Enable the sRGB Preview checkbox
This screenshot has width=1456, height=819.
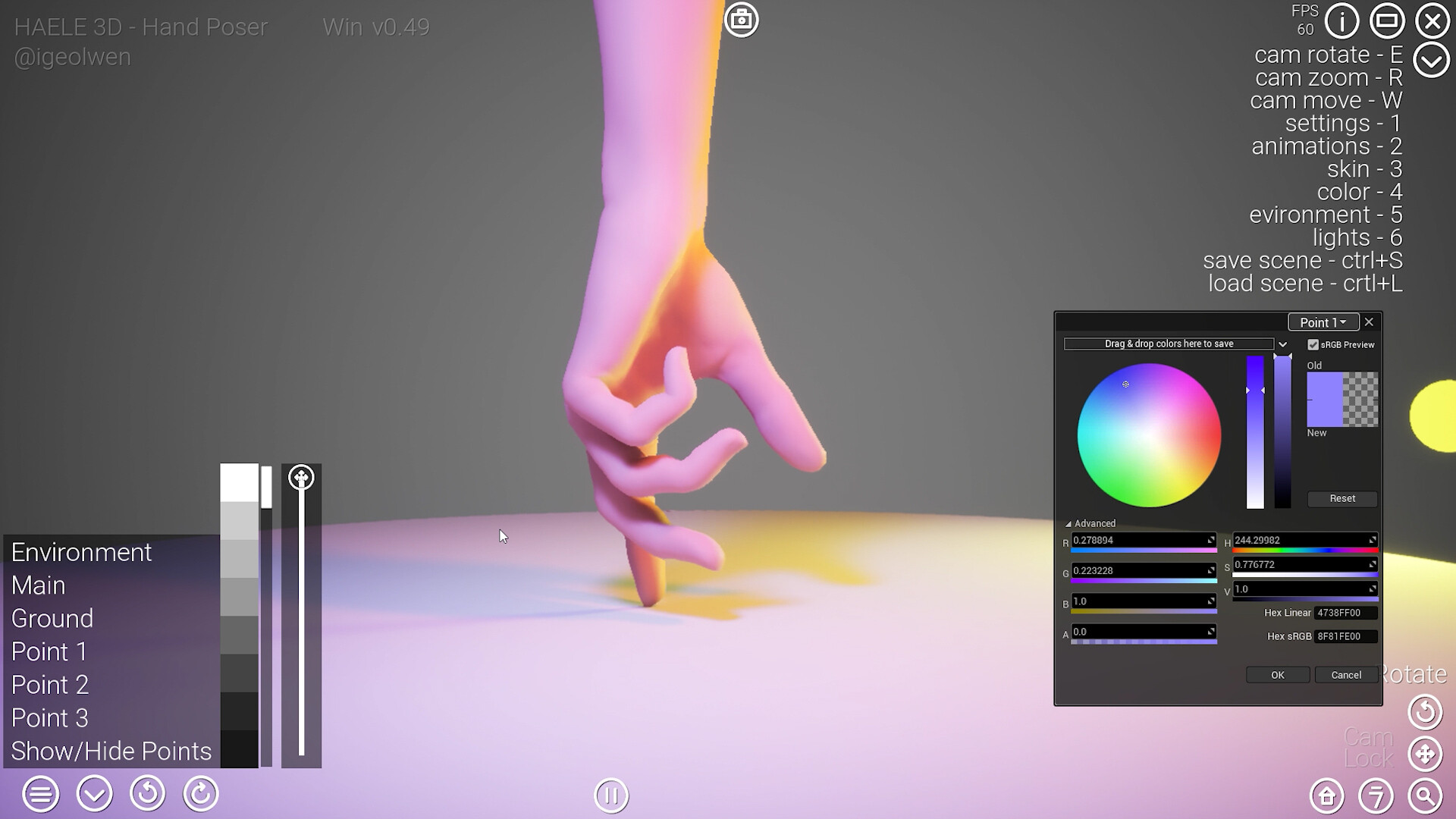pyautogui.click(x=1314, y=344)
